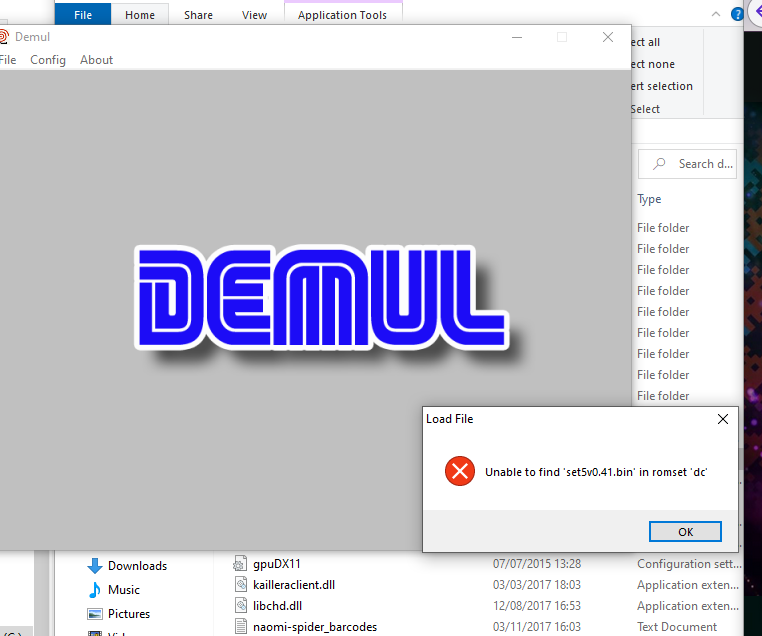Open the Demul Config menu
Image resolution: width=762 pixels, height=636 pixels.
click(48, 60)
